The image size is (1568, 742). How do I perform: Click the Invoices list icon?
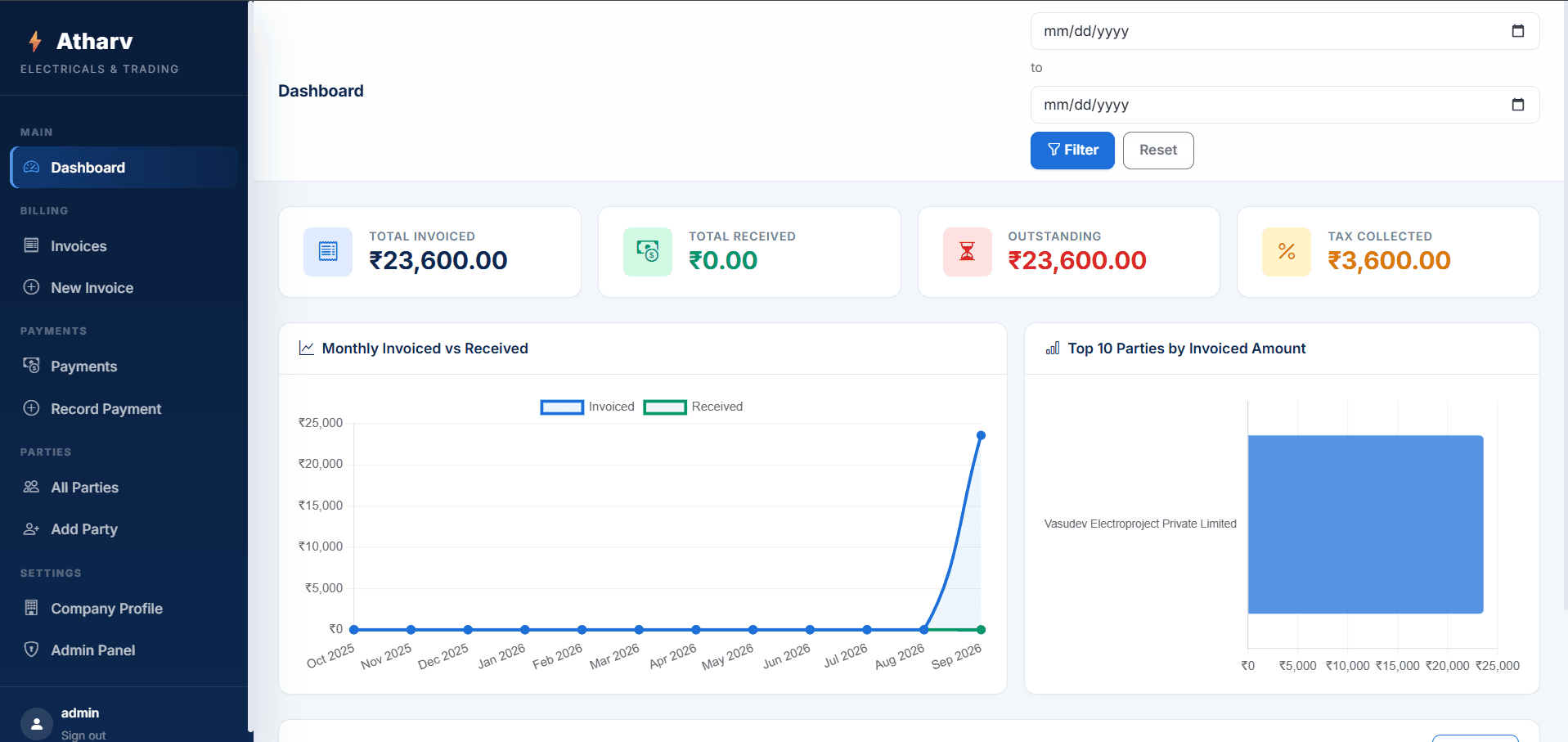pyautogui.click(x=31, y=245)
